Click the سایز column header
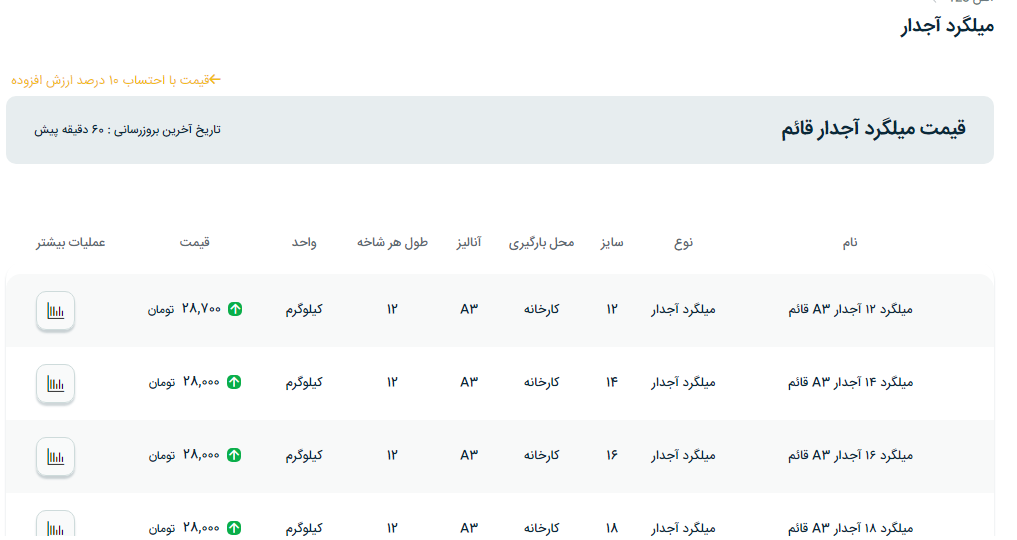 (612, 243)
